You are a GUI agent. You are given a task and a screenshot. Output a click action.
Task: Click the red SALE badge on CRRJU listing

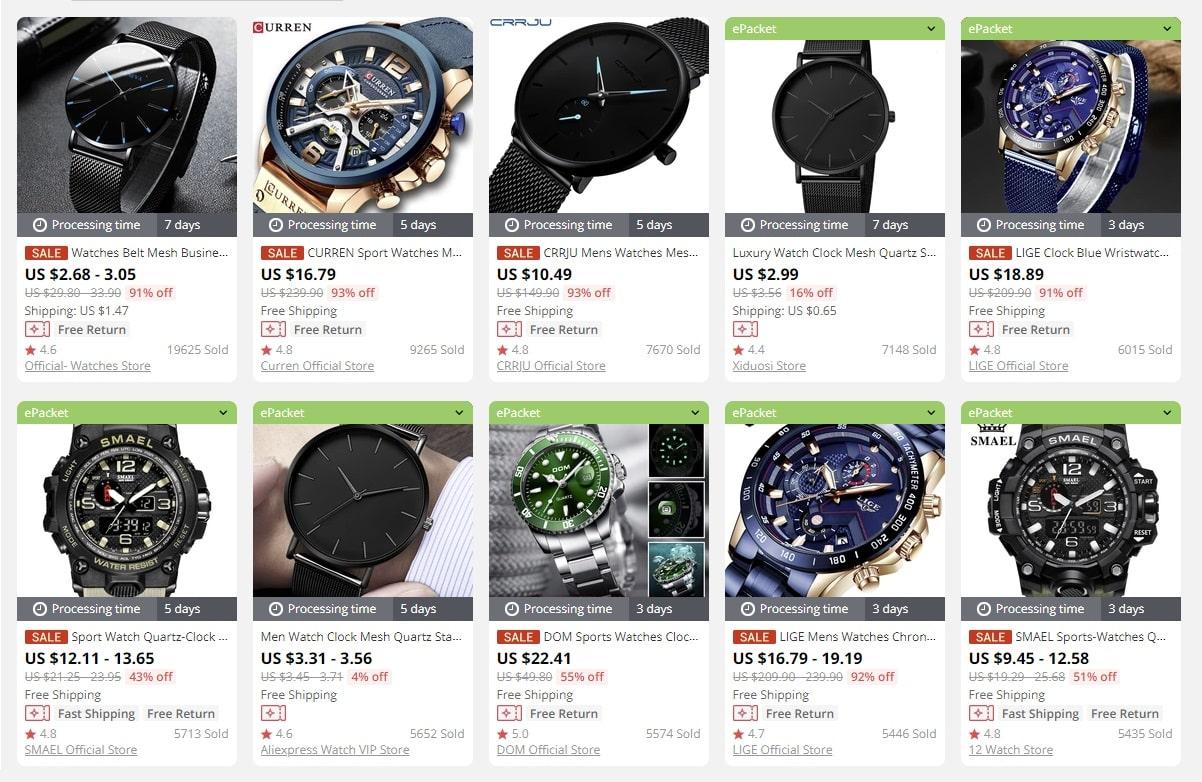point(518,253)
